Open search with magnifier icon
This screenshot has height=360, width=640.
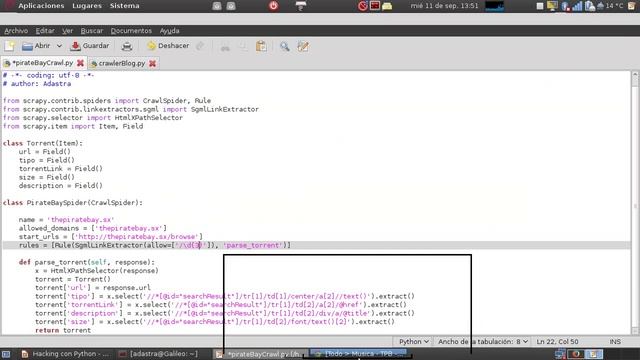pyautogui.click(x=284, y=47)
